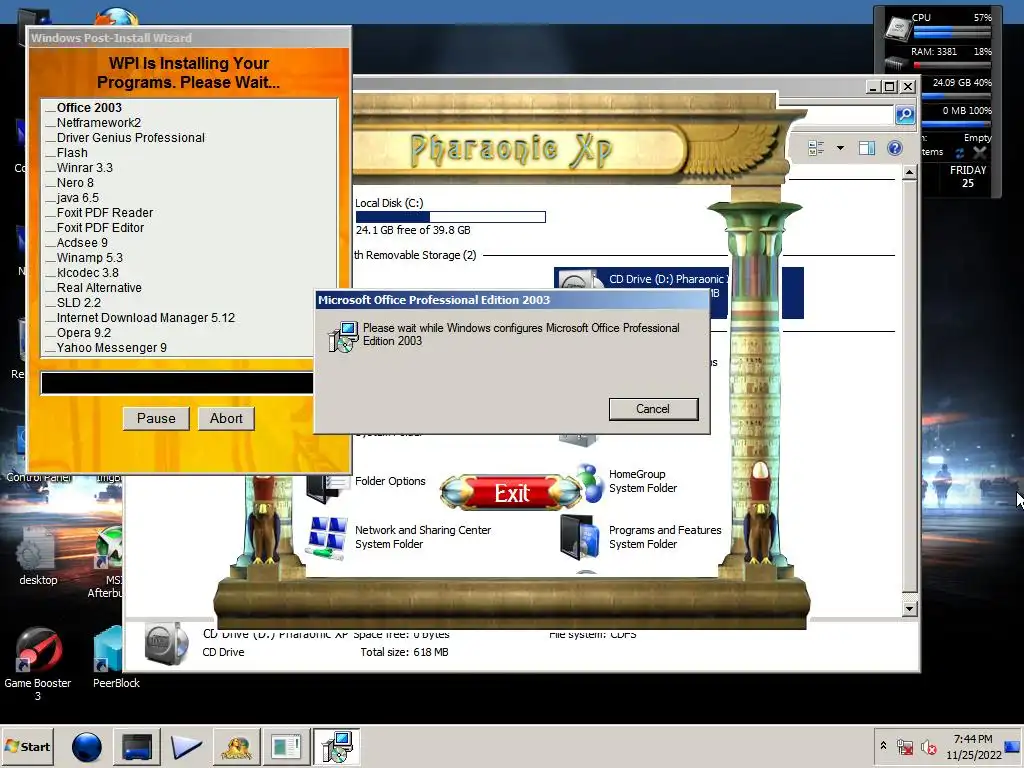The height and width of the screenshot is (768, 1024).
Task: Click the muted volume tray icon
Action: [x=928, y=746]
